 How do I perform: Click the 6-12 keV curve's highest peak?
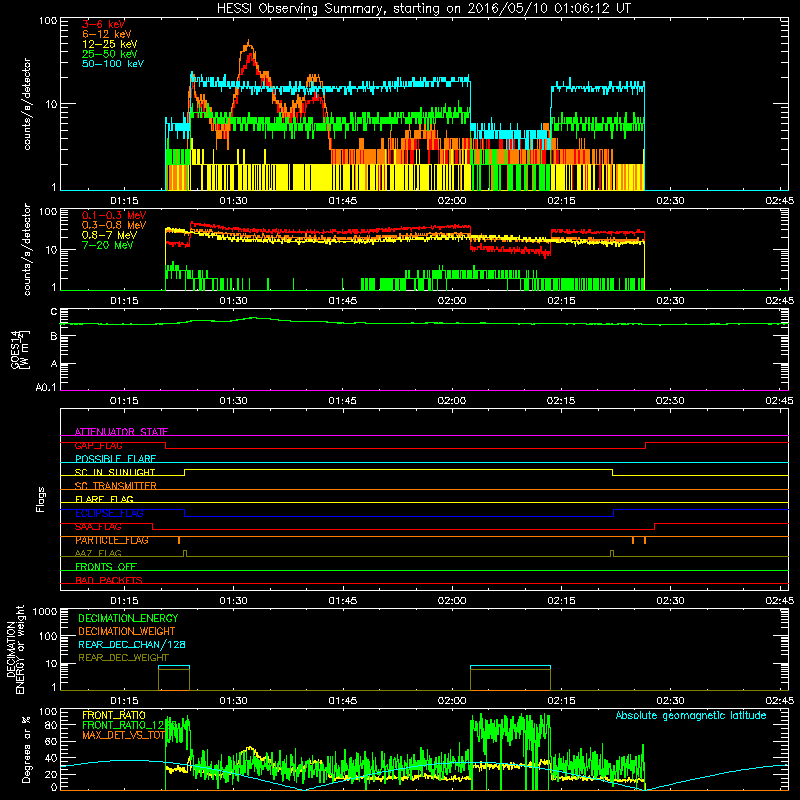point(248,42)
